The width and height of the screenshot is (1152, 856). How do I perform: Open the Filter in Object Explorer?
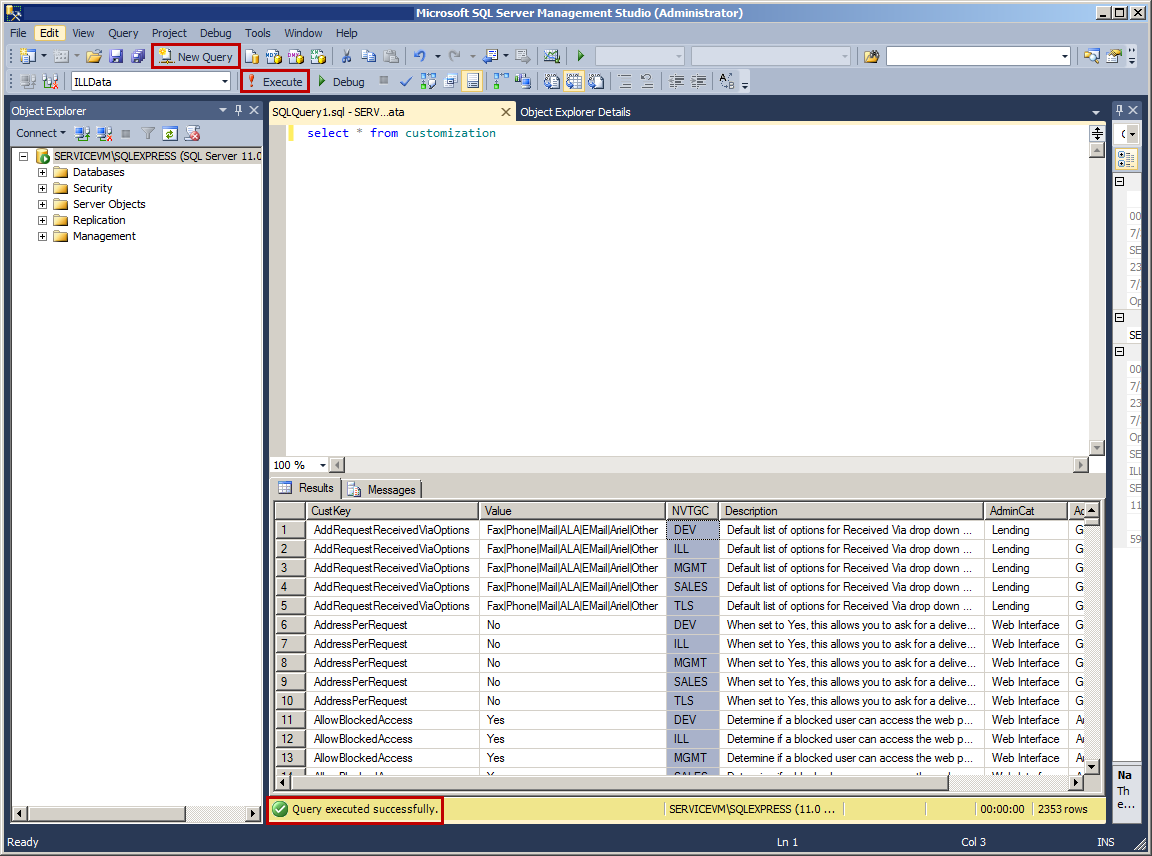click(148, 132)
